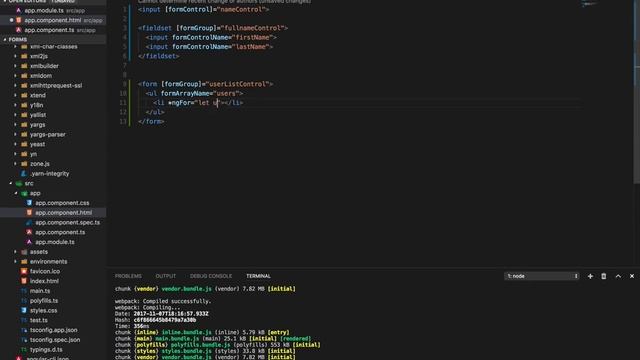
Task: Click the Angular icon of app.module.ts in open editors
Action: pos(18,10)
